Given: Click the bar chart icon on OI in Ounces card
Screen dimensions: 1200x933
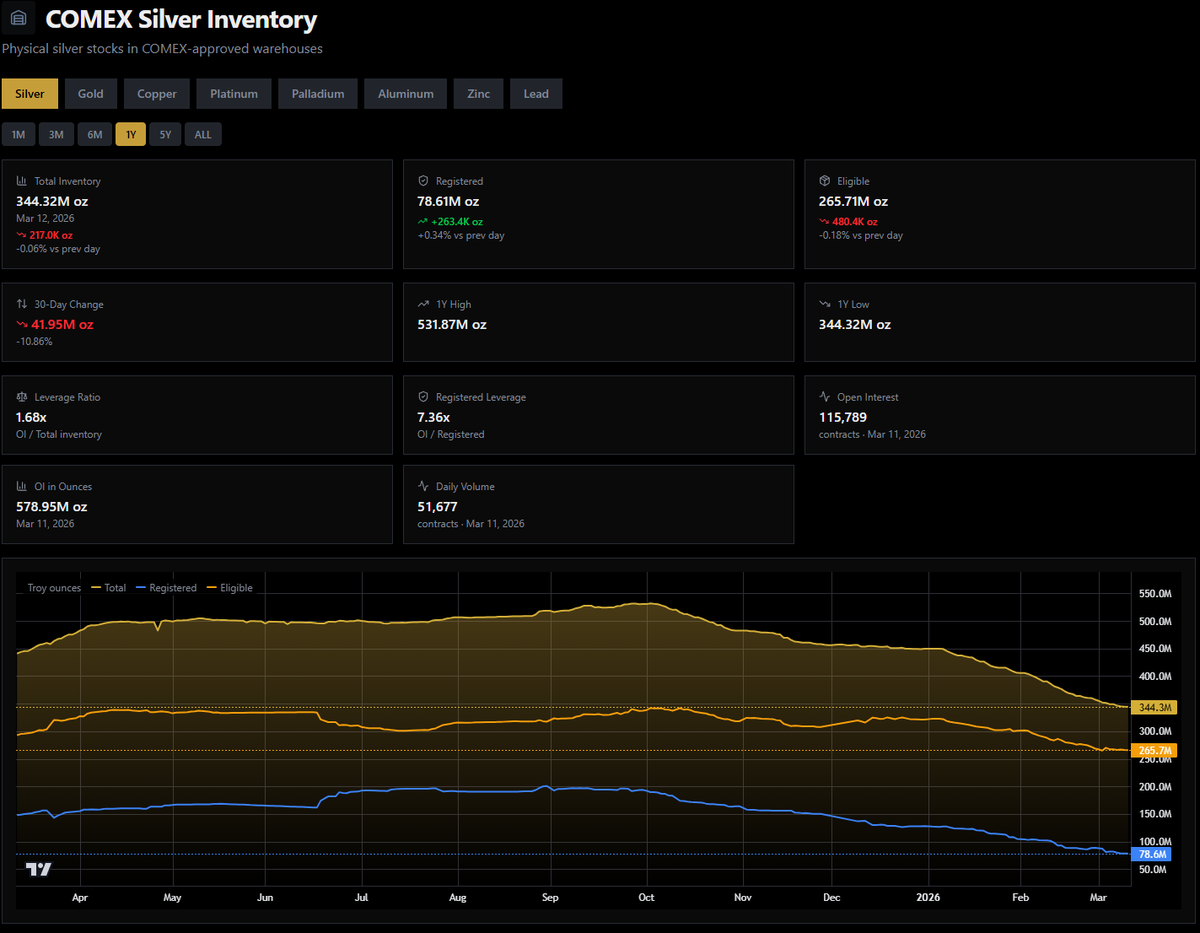Looking at the screenshot, I should tap(22, 486).
